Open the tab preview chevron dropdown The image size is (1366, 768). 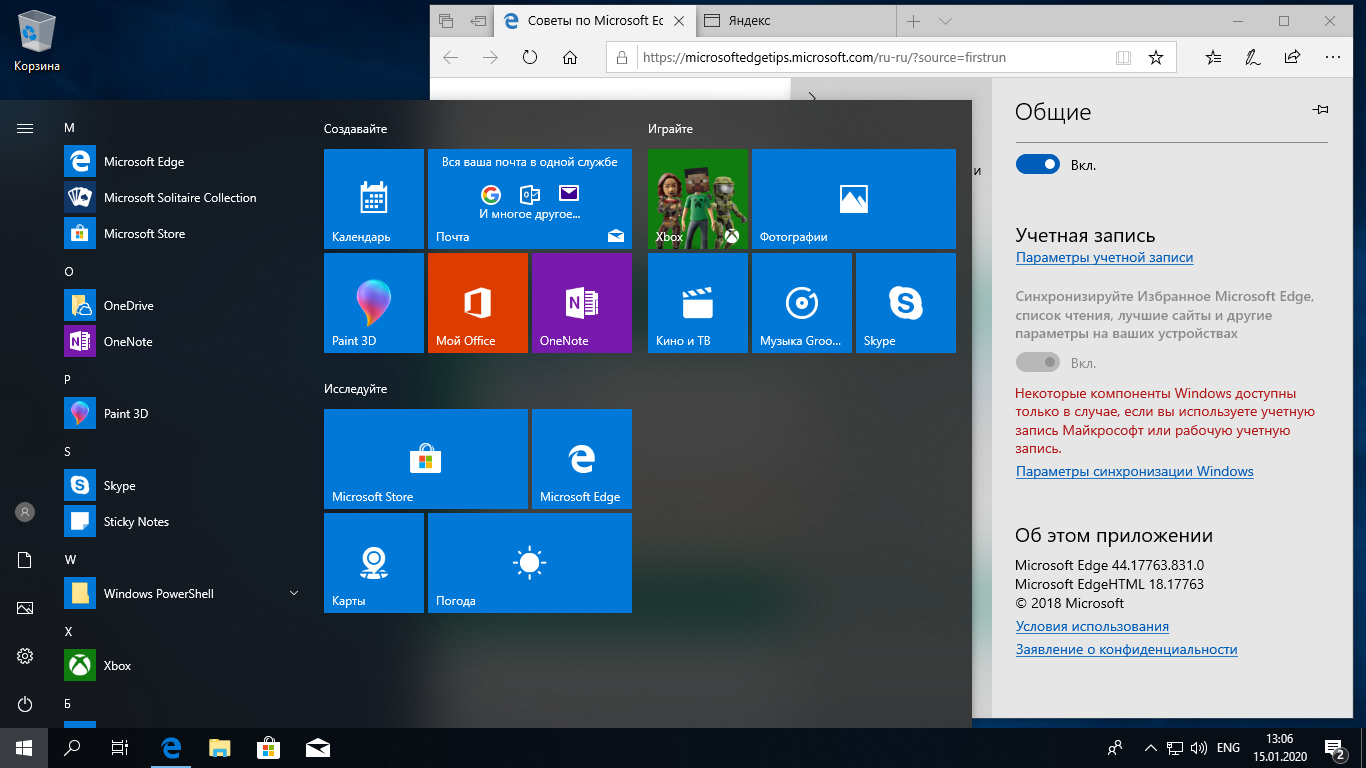pos(945,21)
